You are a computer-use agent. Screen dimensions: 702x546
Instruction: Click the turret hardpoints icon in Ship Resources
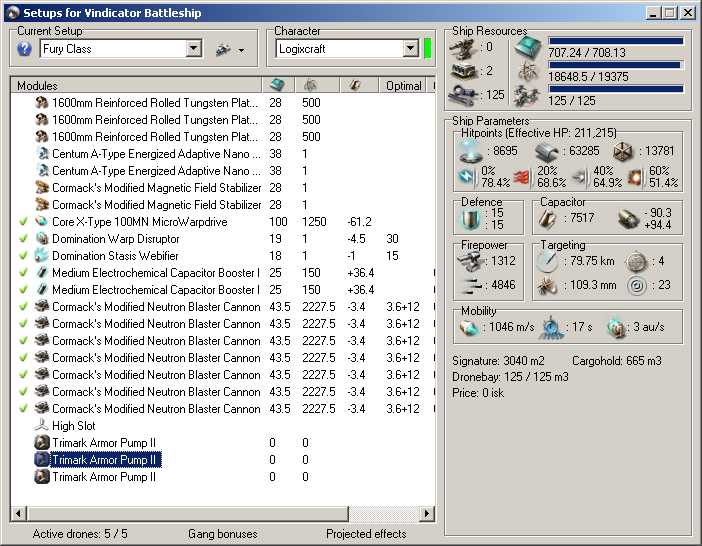(463, 48)
